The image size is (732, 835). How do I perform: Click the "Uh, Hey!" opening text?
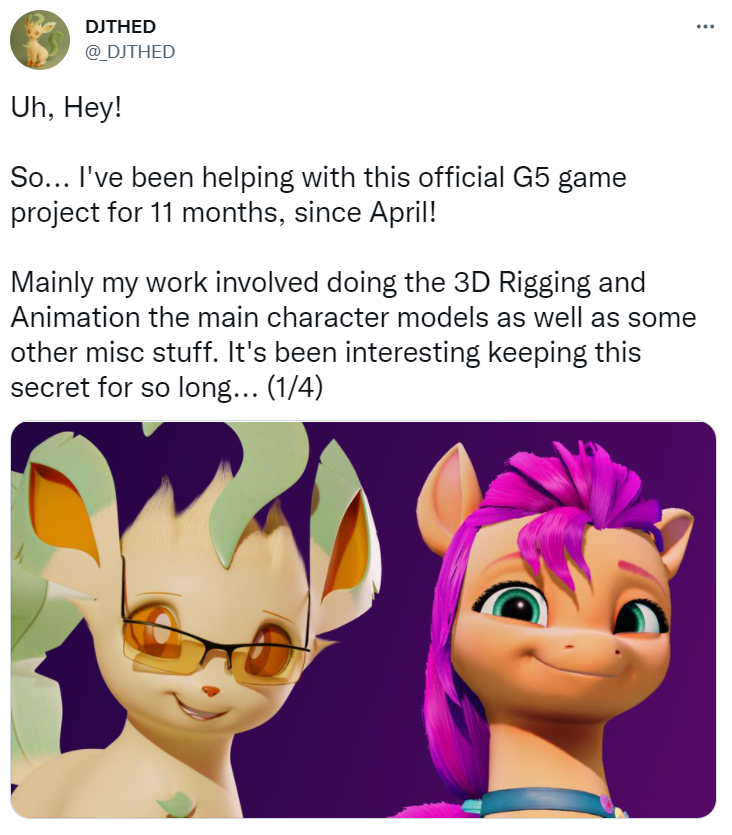(67, 108)
